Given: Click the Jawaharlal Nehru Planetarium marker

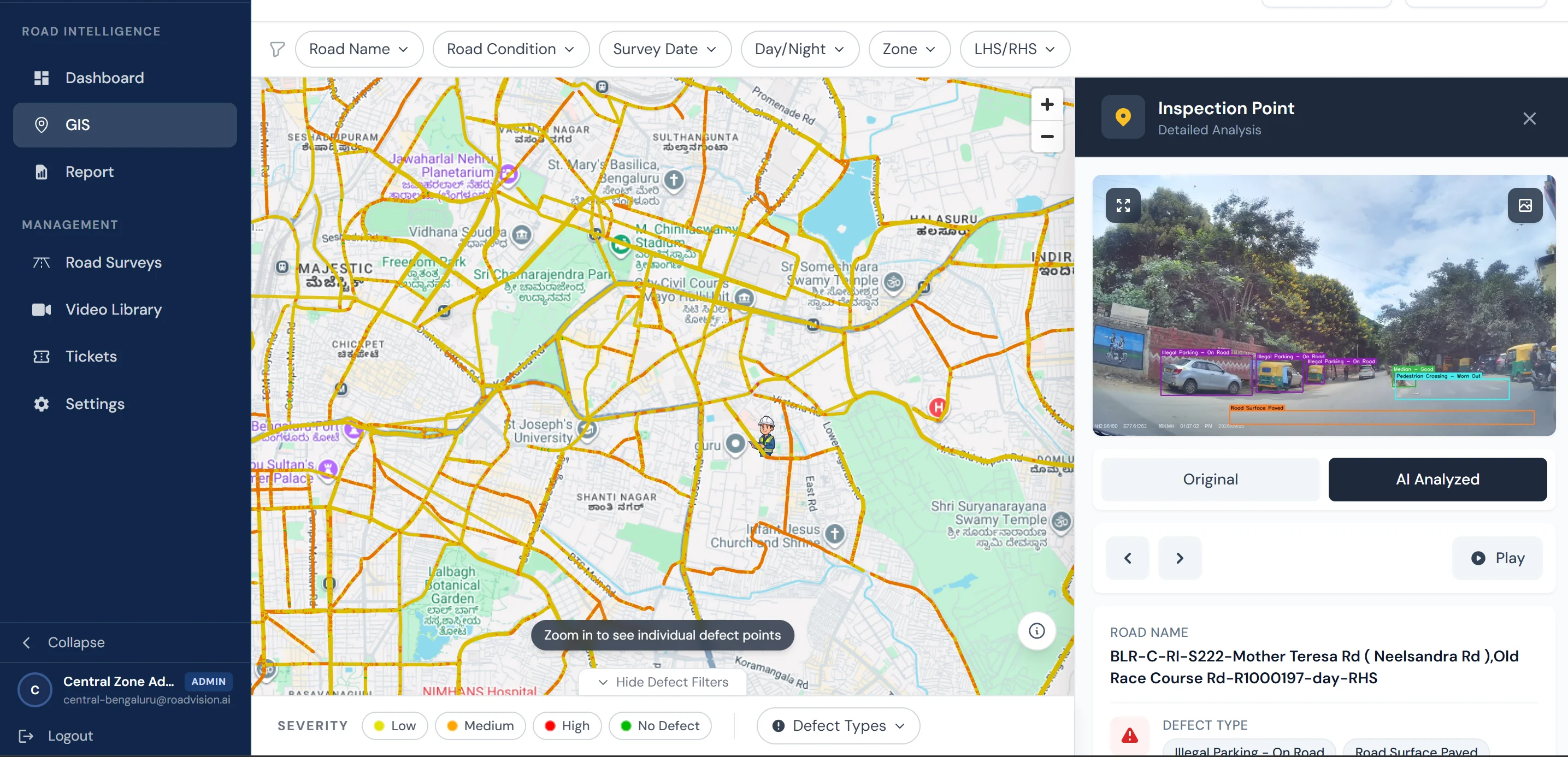Looking at the screenshot, I should (x=508, y=175).
